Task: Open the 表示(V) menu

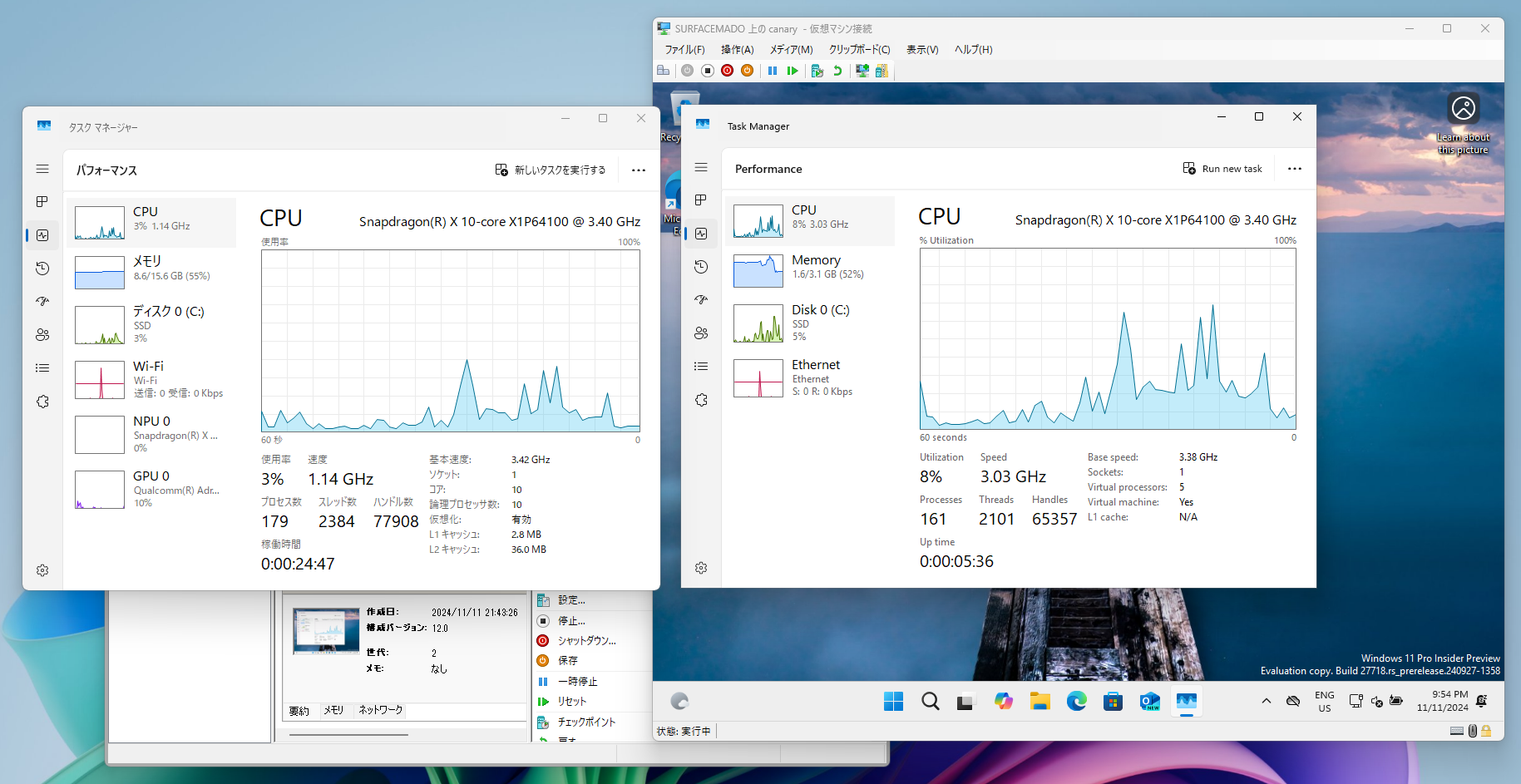Action: (x=922, y=50)
